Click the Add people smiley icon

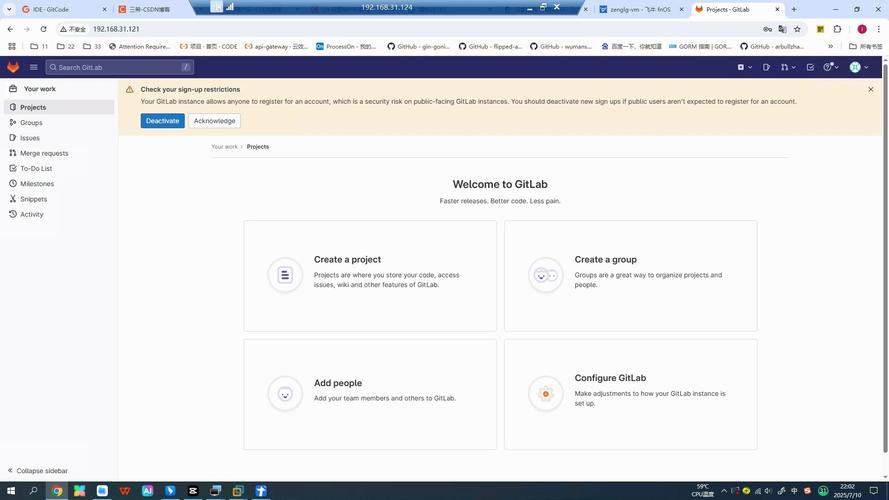click(x=285, y=393)
